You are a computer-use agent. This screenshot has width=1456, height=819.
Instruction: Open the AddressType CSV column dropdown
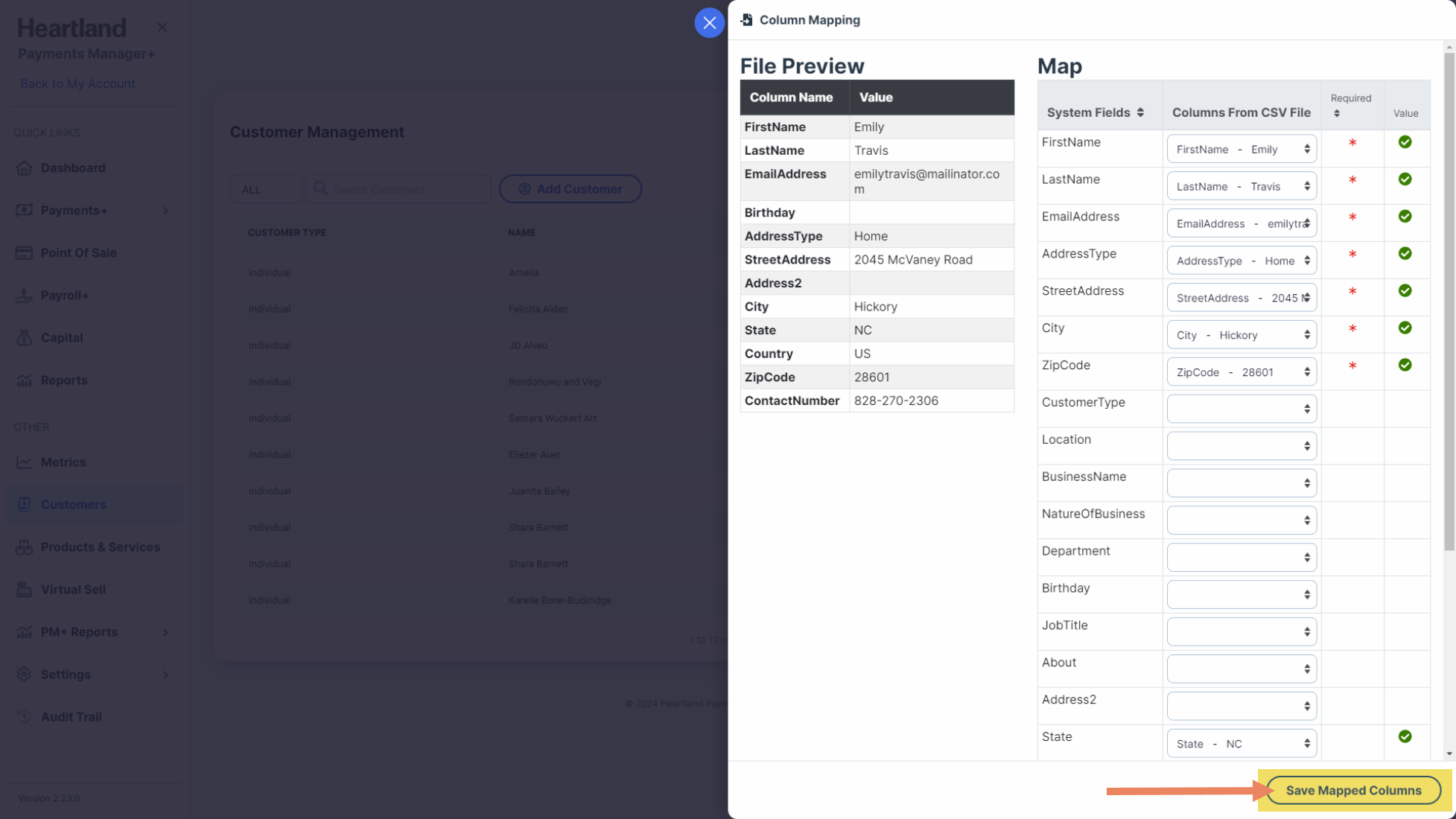[1242, 261]
